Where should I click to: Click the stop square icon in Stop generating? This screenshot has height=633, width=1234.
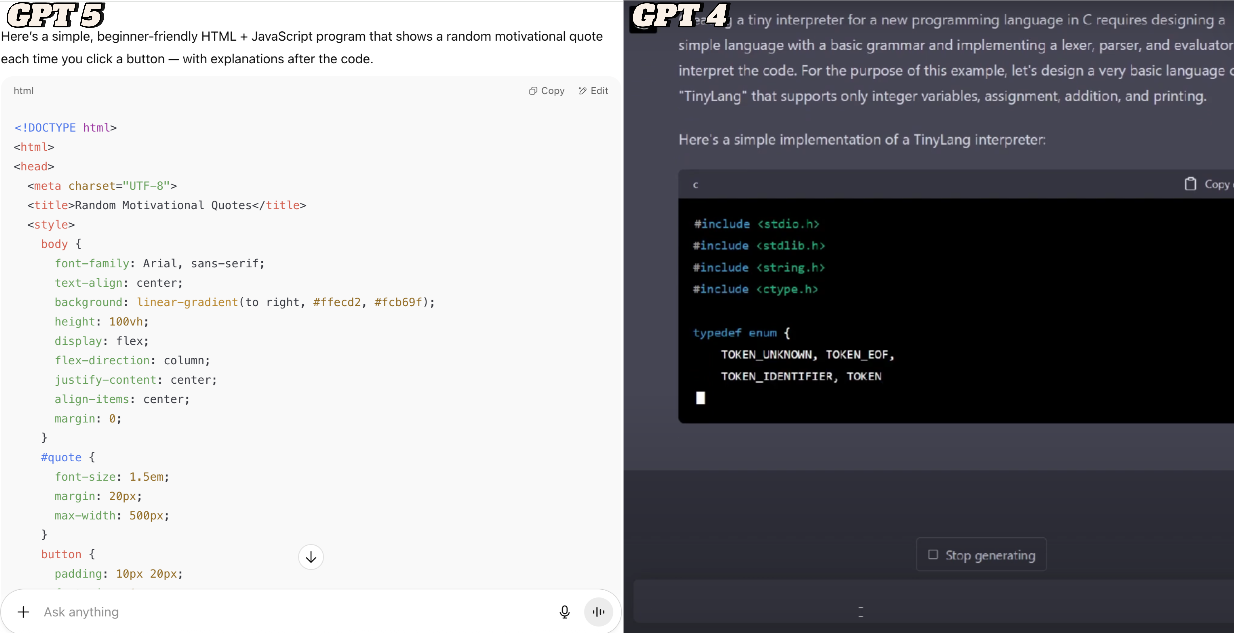(932, 554)
